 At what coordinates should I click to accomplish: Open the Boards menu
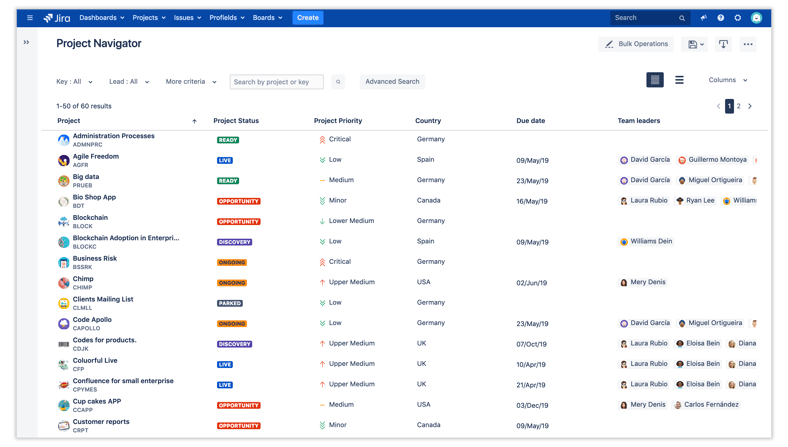tap(267, 18)
